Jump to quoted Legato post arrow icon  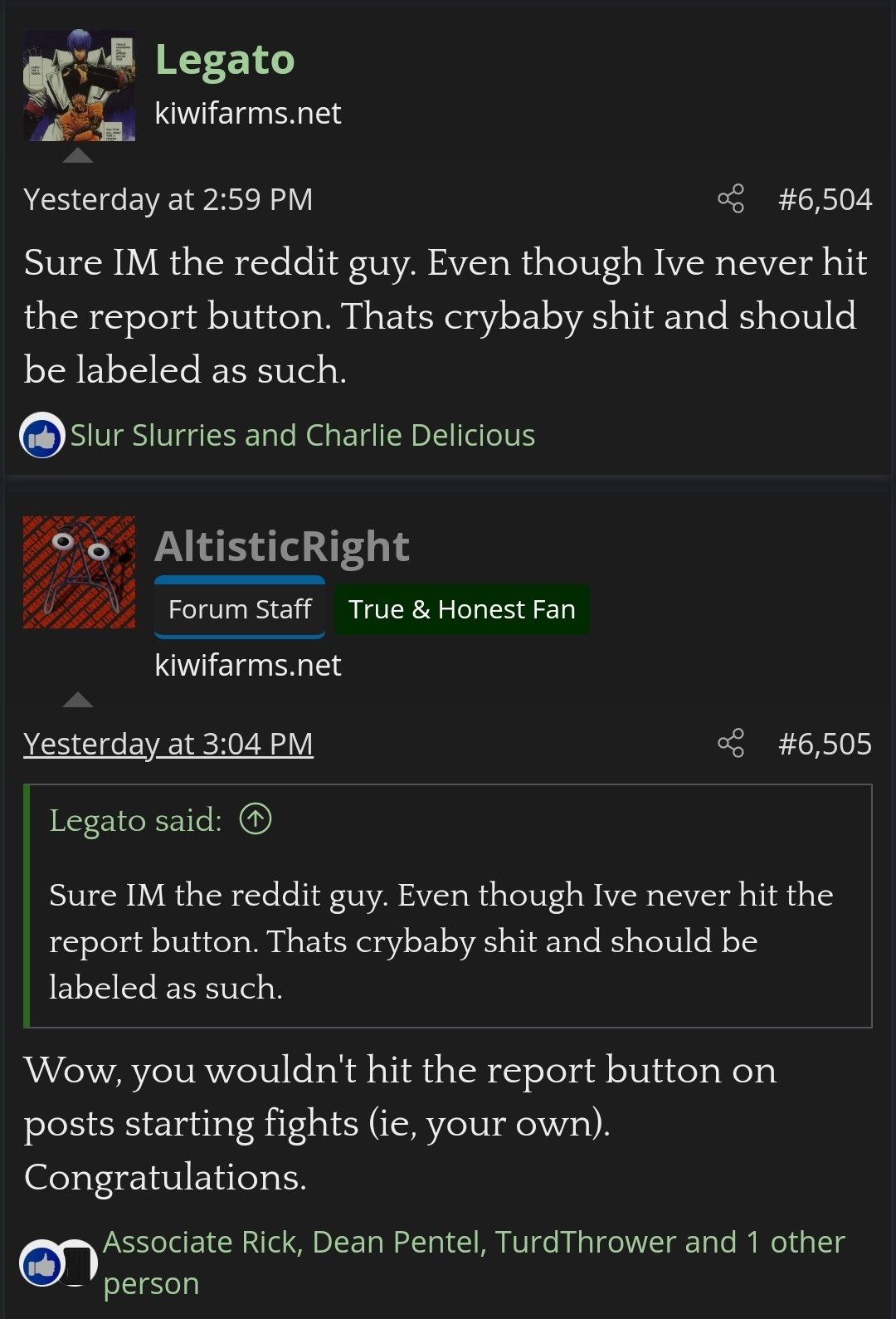(x=256, y=819)
